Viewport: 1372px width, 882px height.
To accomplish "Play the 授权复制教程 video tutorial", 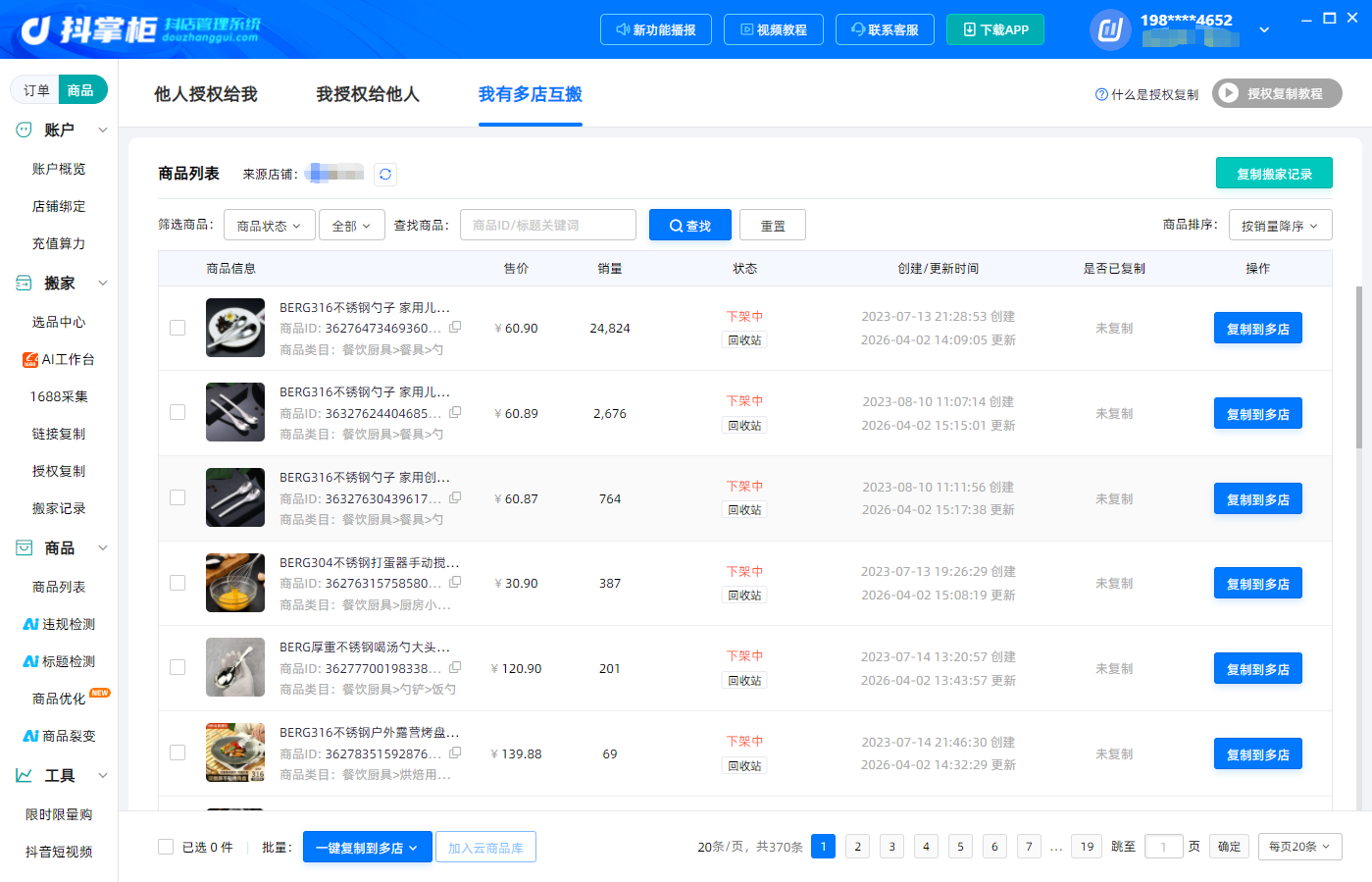I will 1277,93.
